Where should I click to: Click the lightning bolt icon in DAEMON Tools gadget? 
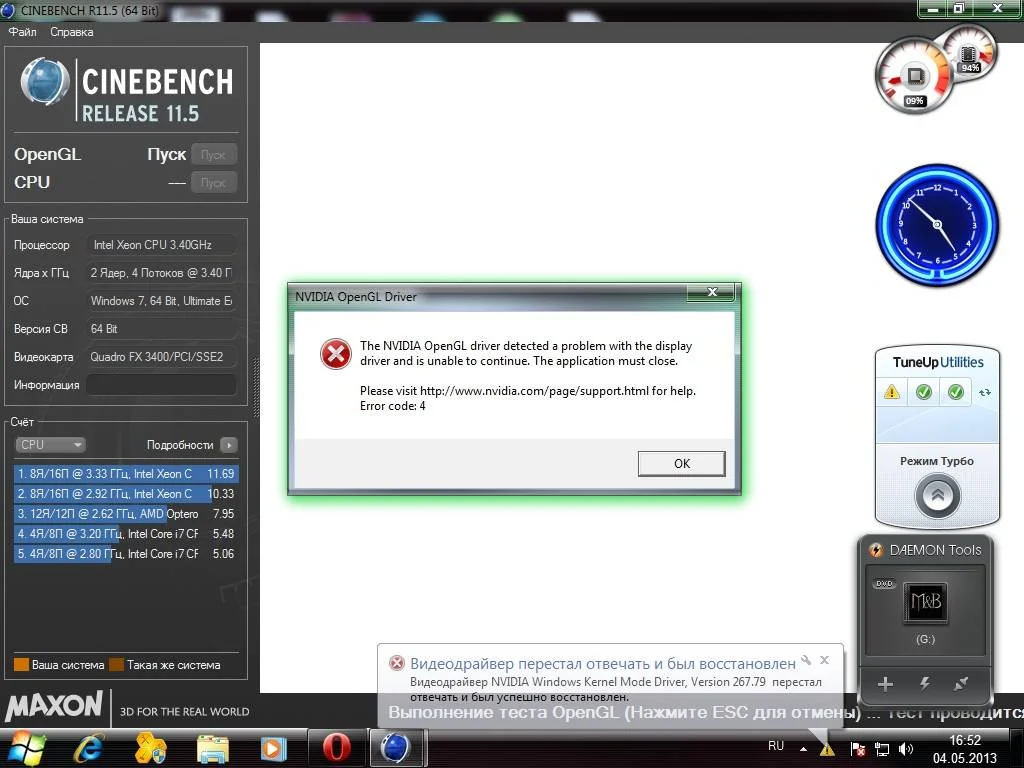(924, 684)
